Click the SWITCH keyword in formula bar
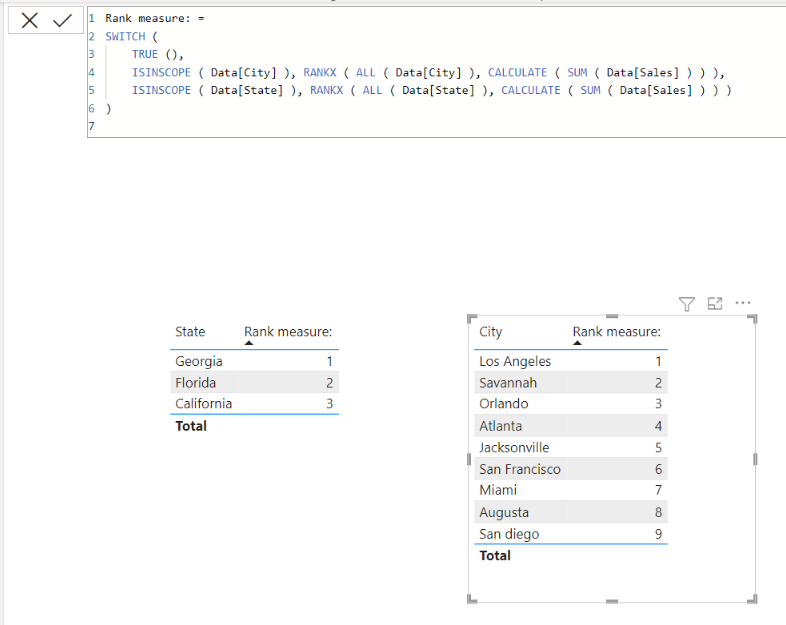Screen dimensions: 786x625 (x=125, y=37)
